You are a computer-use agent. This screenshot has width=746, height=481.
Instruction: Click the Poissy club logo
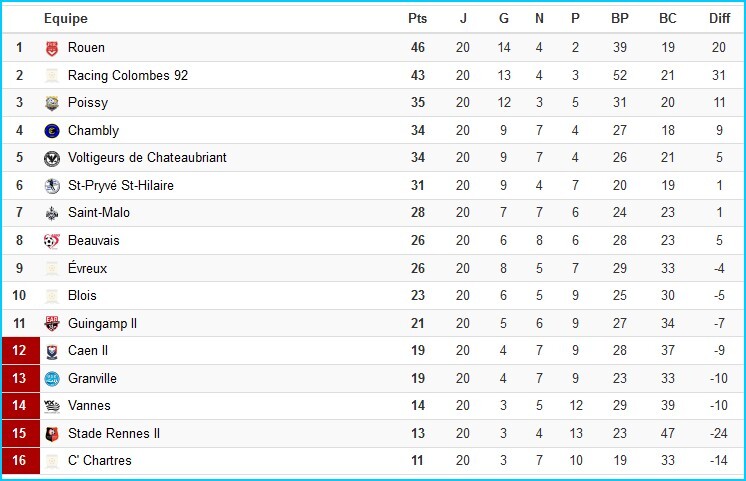coord(52,103)
